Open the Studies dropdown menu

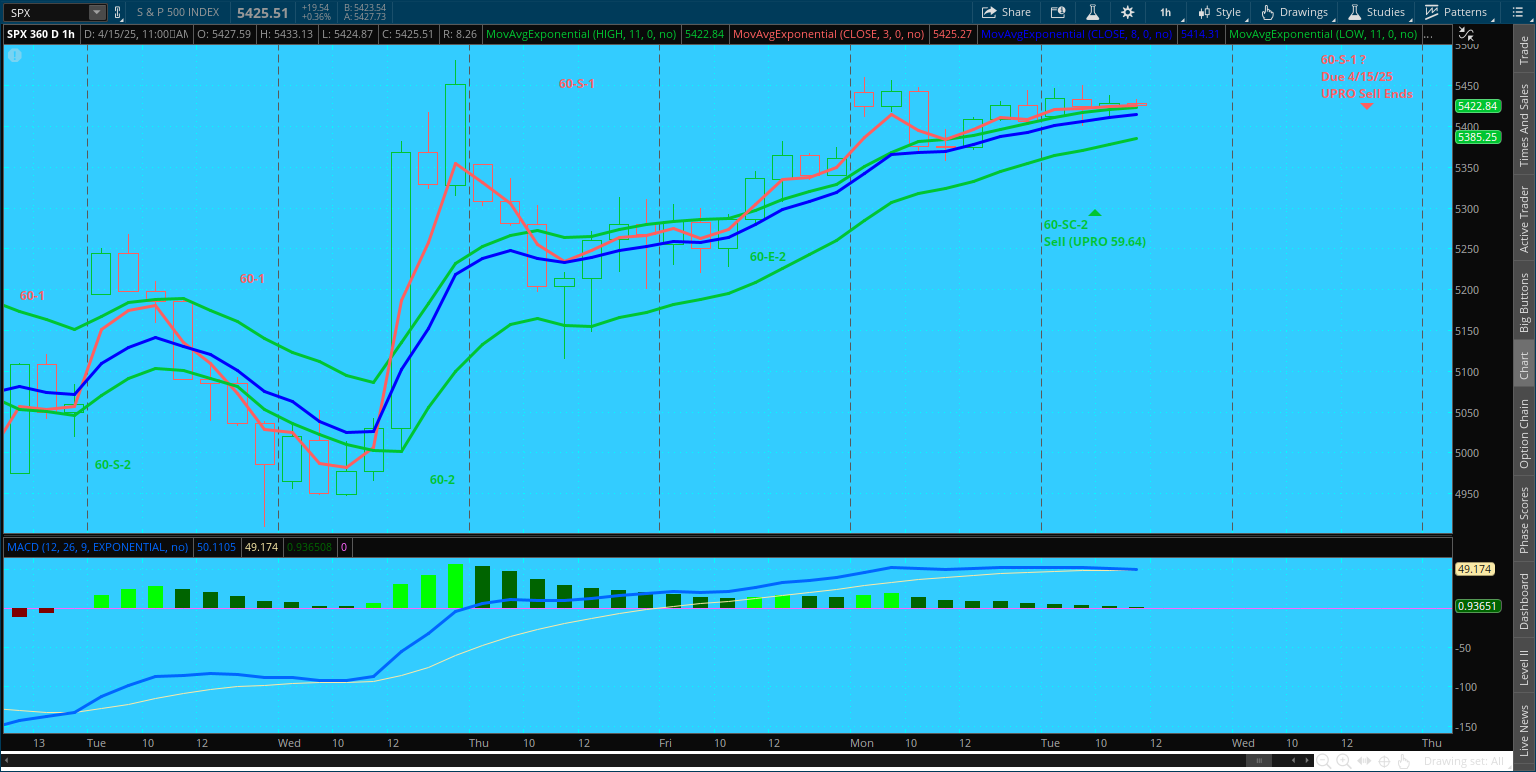tap(1377, 12)
